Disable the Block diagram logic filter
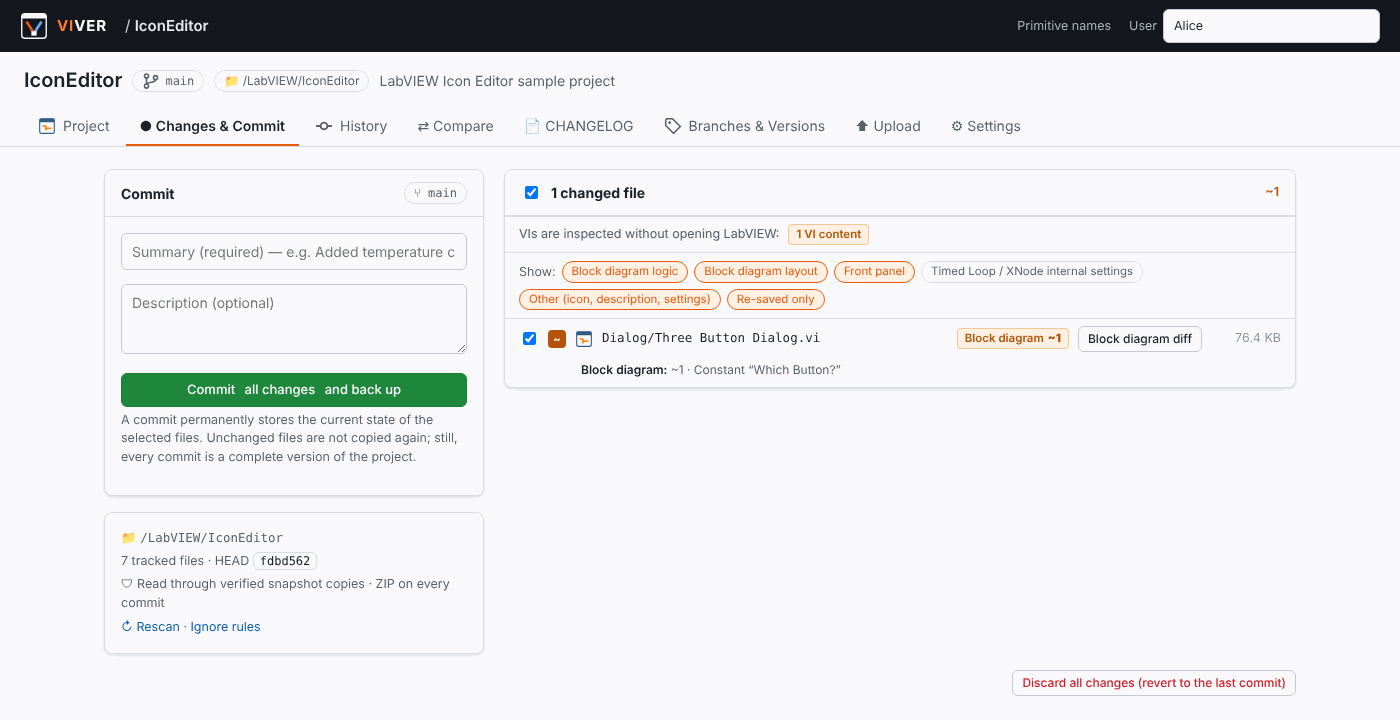Viewport: 1400px width, 720px height. [625, 271]
